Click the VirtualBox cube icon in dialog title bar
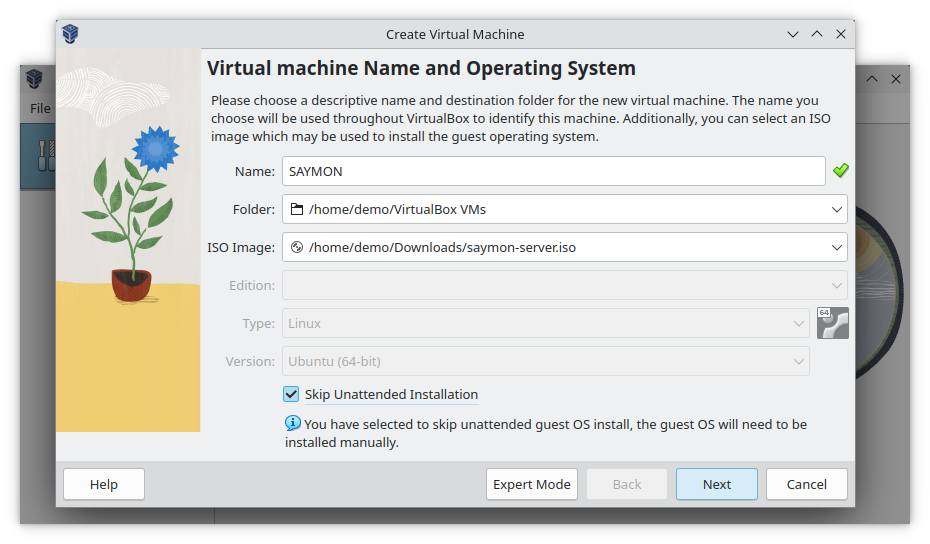Viewport: 930px width, 544px height. [70, 34]
